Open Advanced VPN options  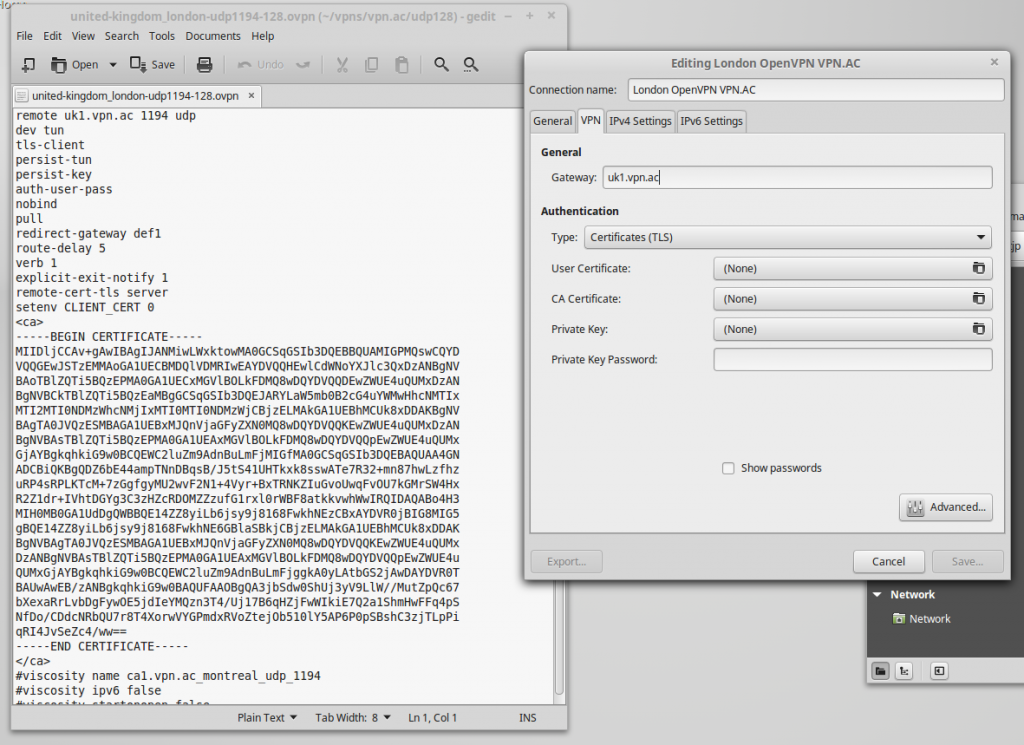(946, 507)
